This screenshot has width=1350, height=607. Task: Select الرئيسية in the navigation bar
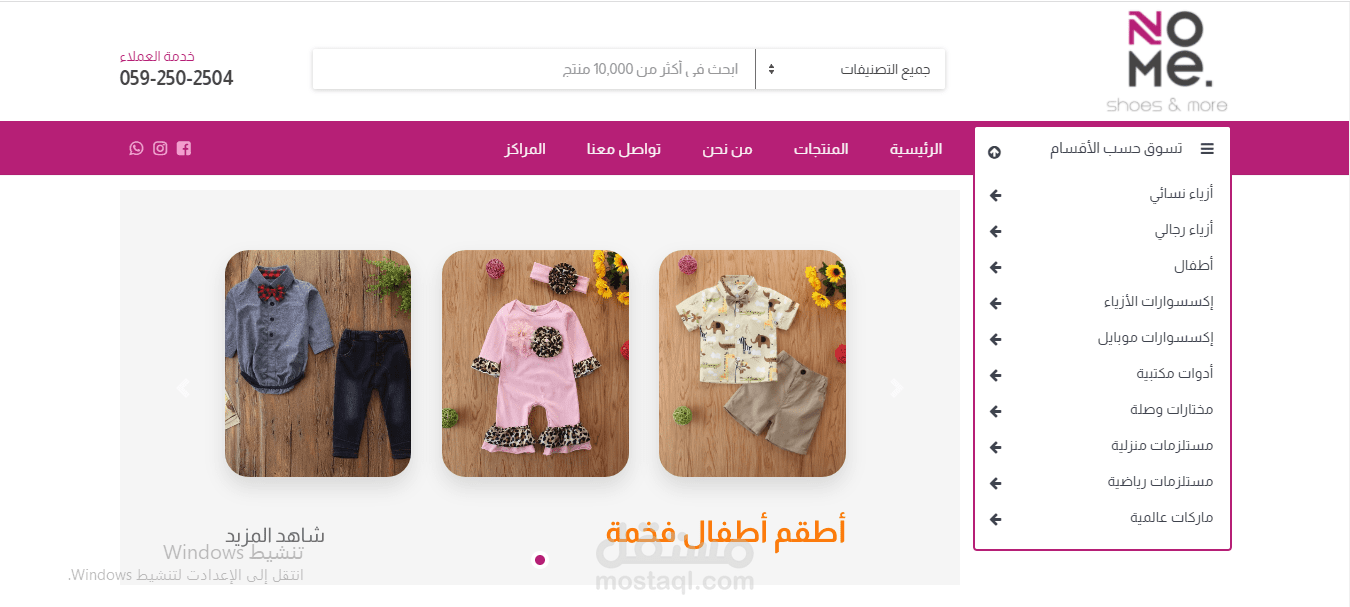(x=916, y=149)
